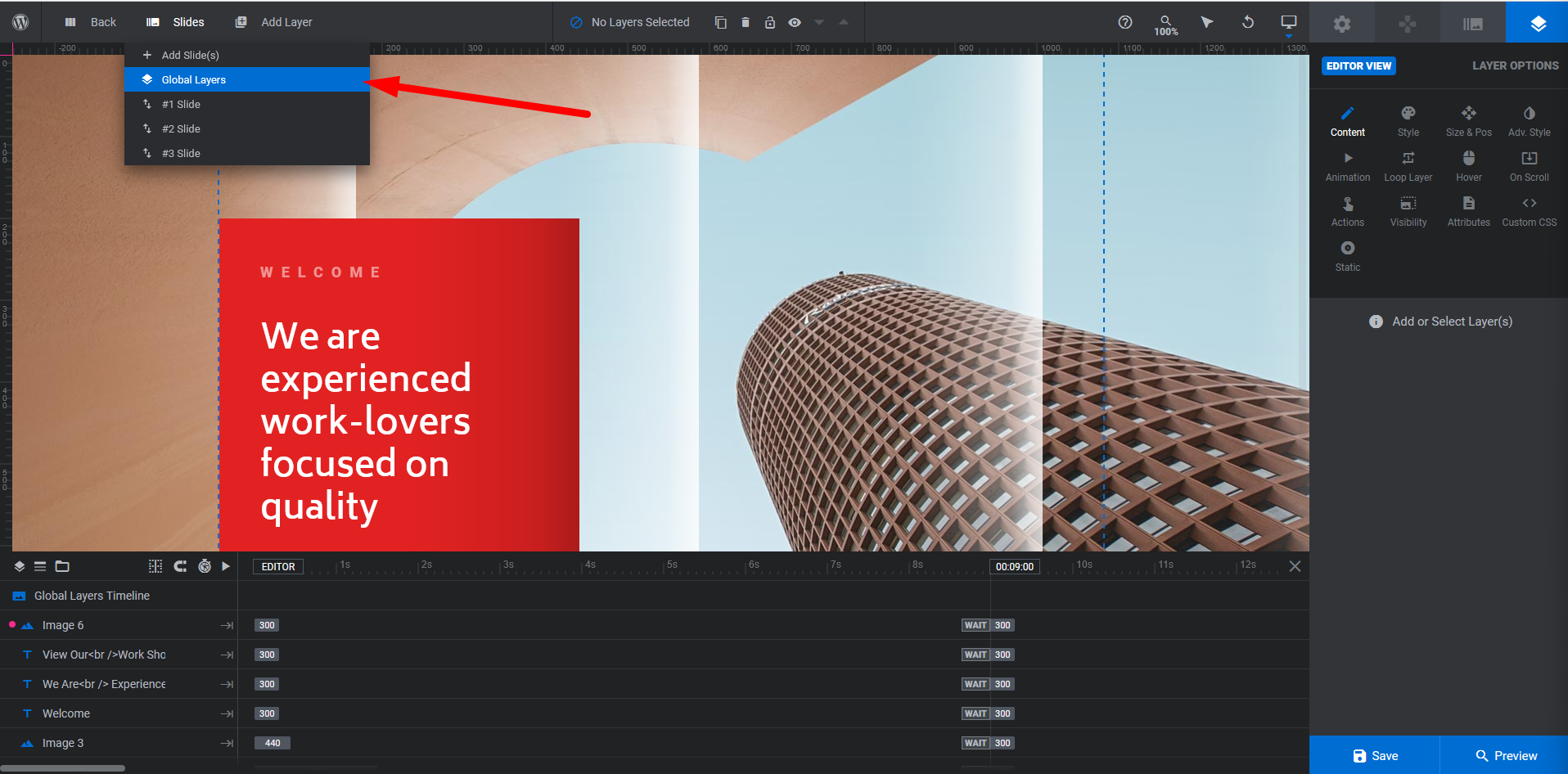Open the Style layer option

point(1408,121)
